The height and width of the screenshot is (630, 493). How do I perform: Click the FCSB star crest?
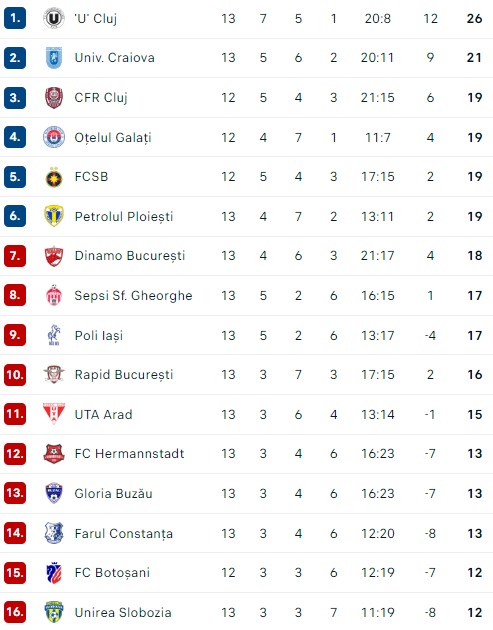tap(54, 177)
